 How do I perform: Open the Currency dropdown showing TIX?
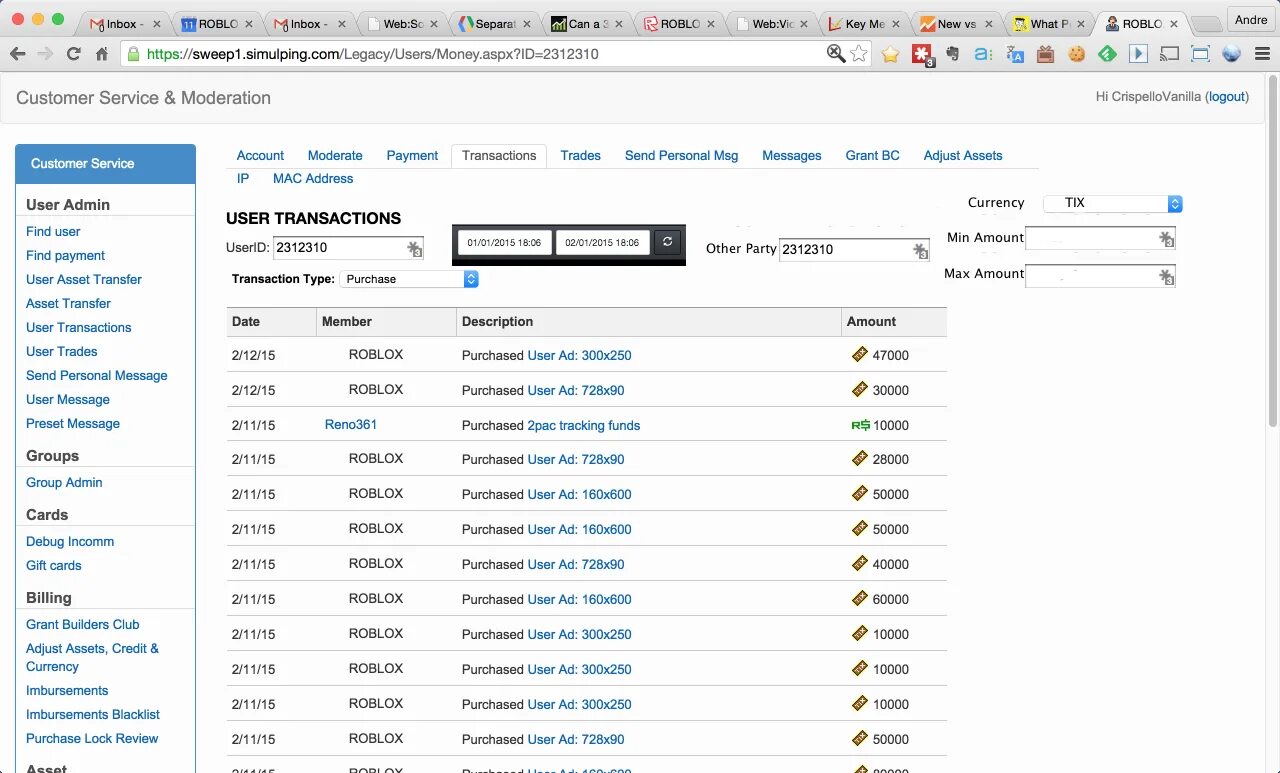1113,203
